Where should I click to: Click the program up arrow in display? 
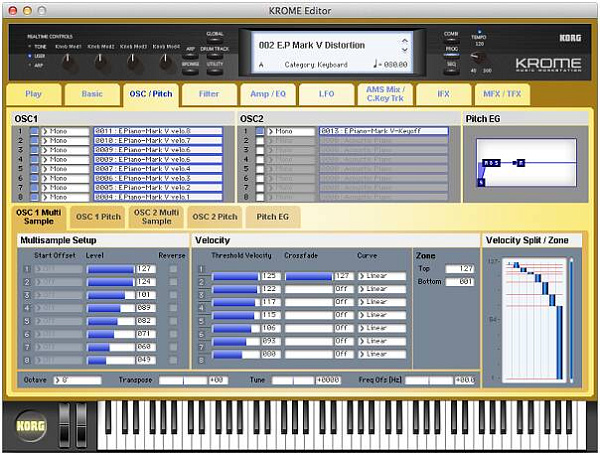pyautogui.click(x=405, y=41)
